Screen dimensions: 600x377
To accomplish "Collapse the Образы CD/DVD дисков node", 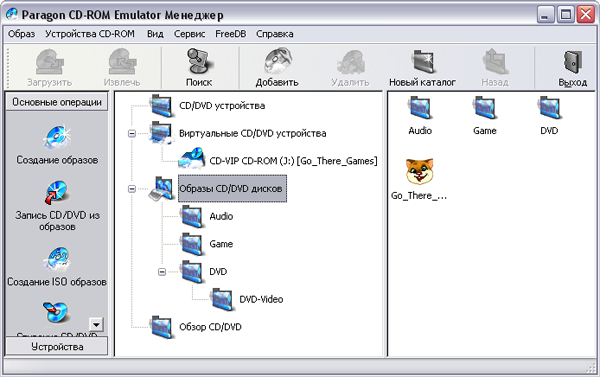I will [x=132, y=189].
